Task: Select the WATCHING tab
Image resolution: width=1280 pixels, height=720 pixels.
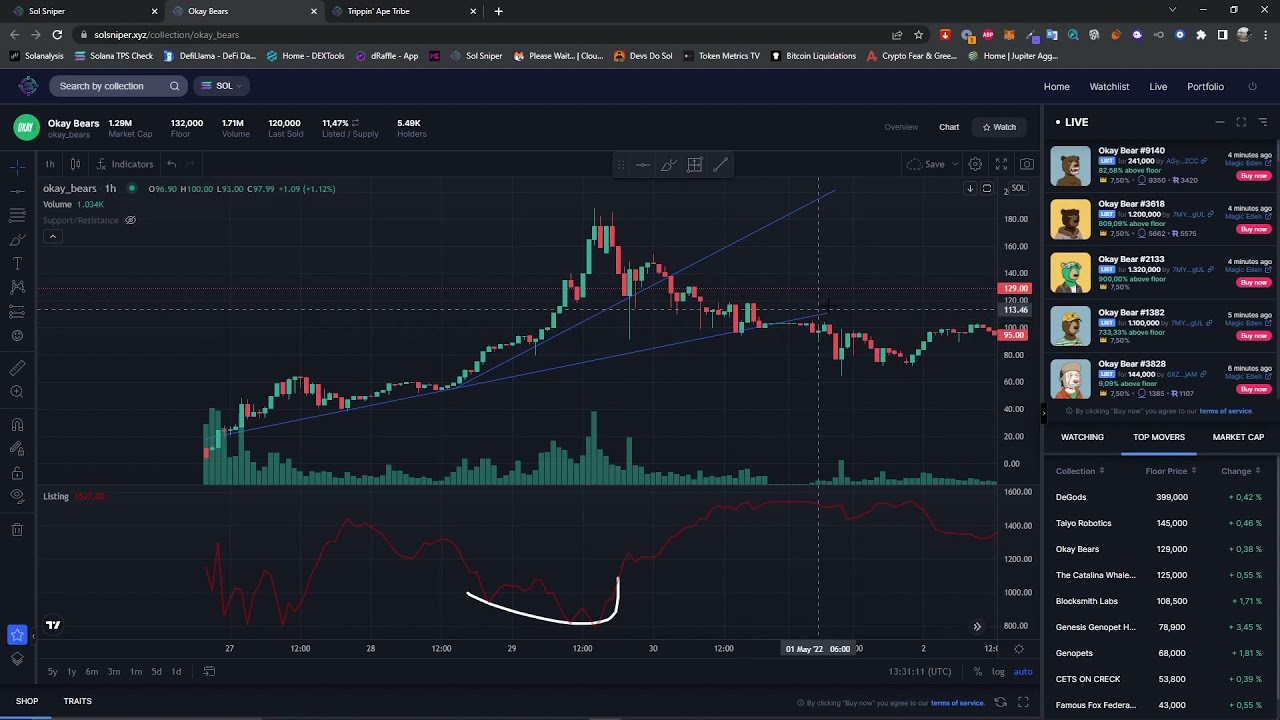Action: point(1082,437)
